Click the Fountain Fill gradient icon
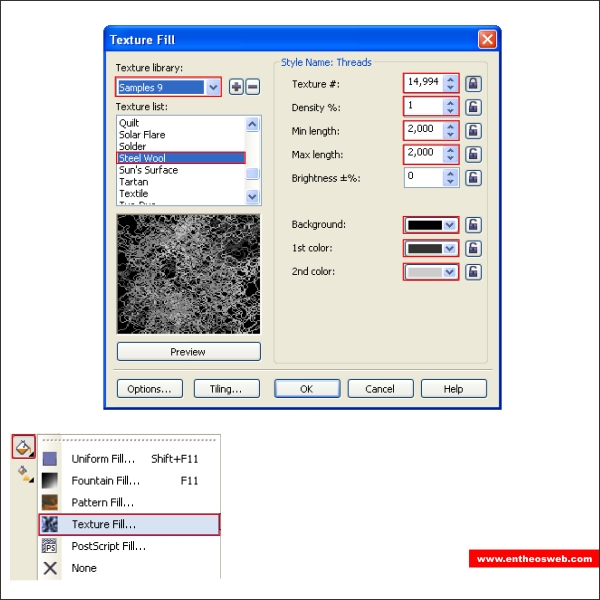 click(50, 481)
